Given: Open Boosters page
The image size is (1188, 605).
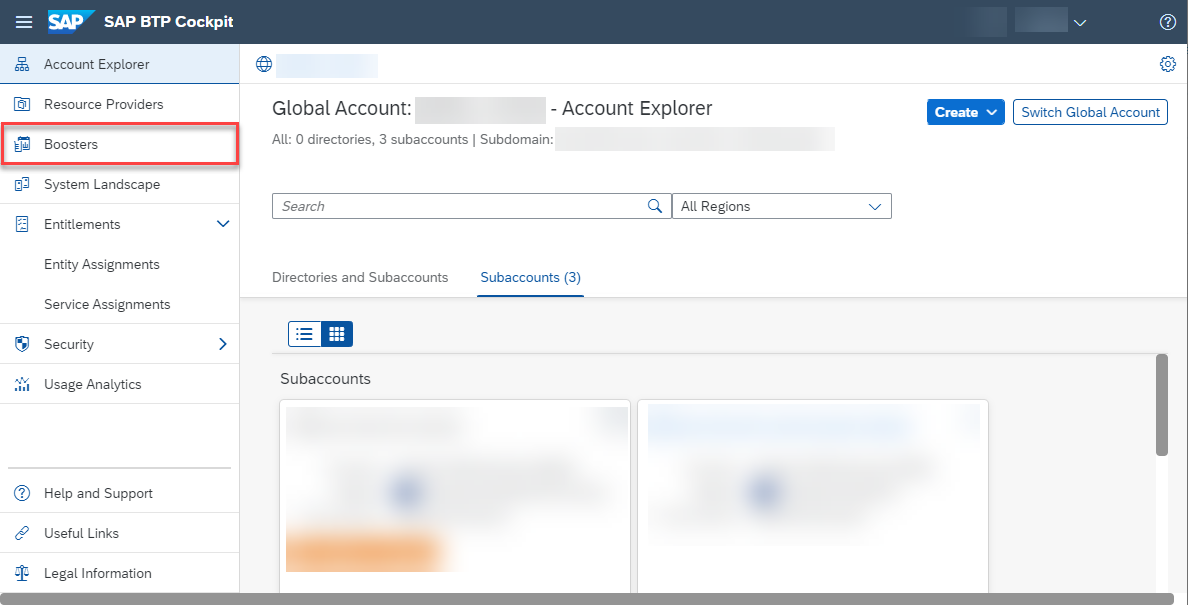Looking at the screenshot, I should point(120,144).
